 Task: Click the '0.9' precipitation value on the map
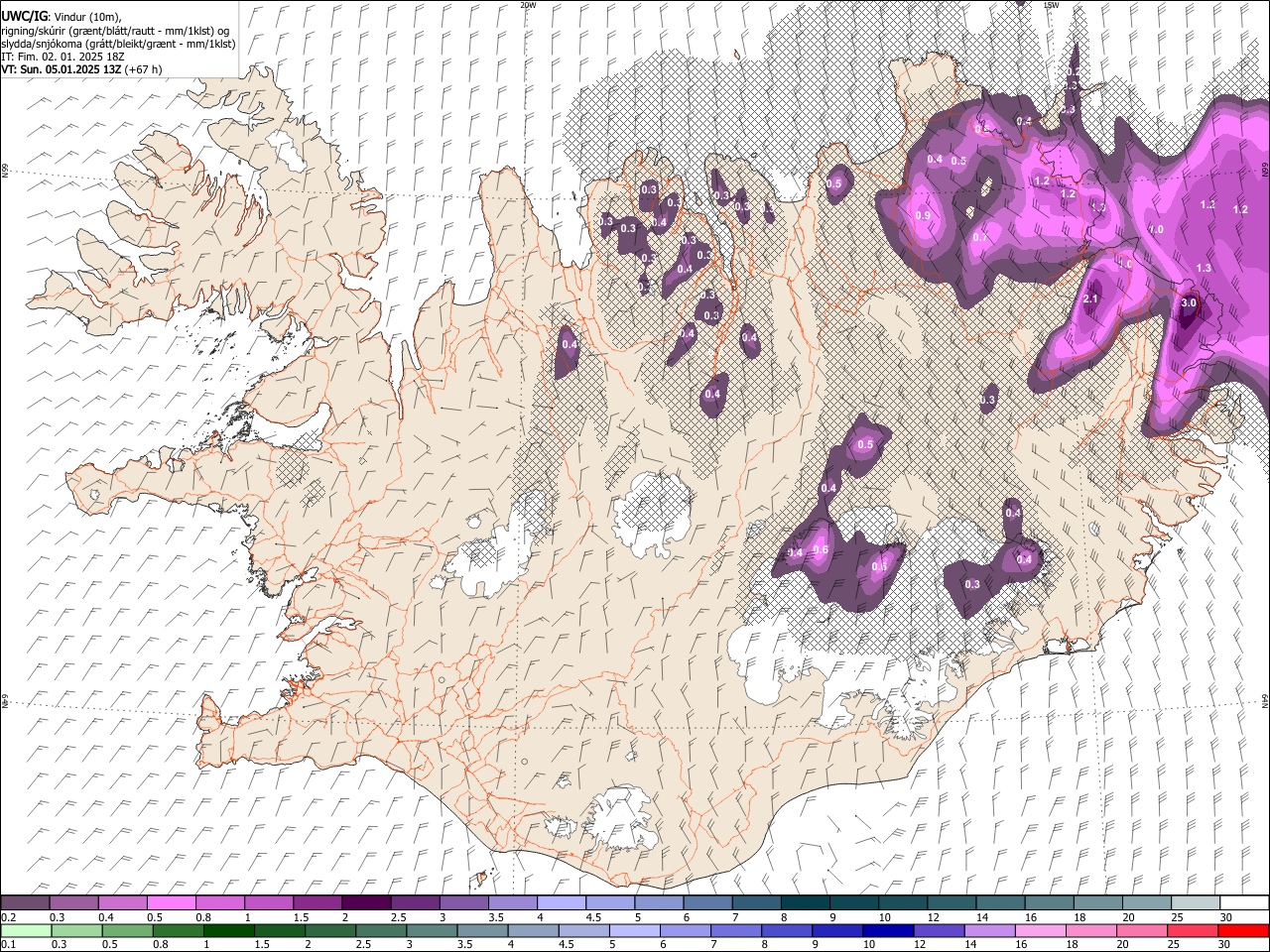(923, 216)
